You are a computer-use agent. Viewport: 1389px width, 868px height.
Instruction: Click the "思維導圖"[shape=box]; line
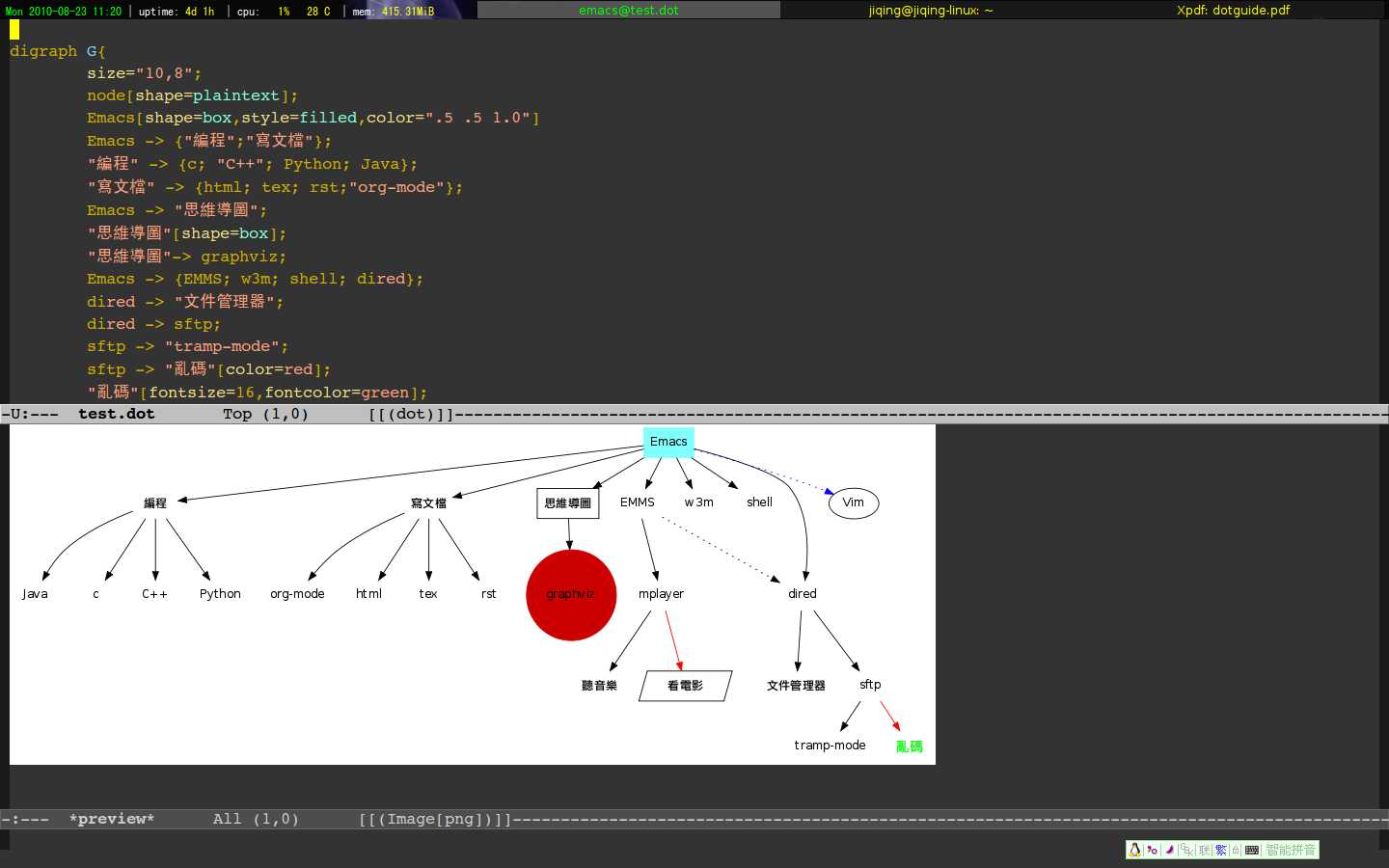tap(187, 233)
